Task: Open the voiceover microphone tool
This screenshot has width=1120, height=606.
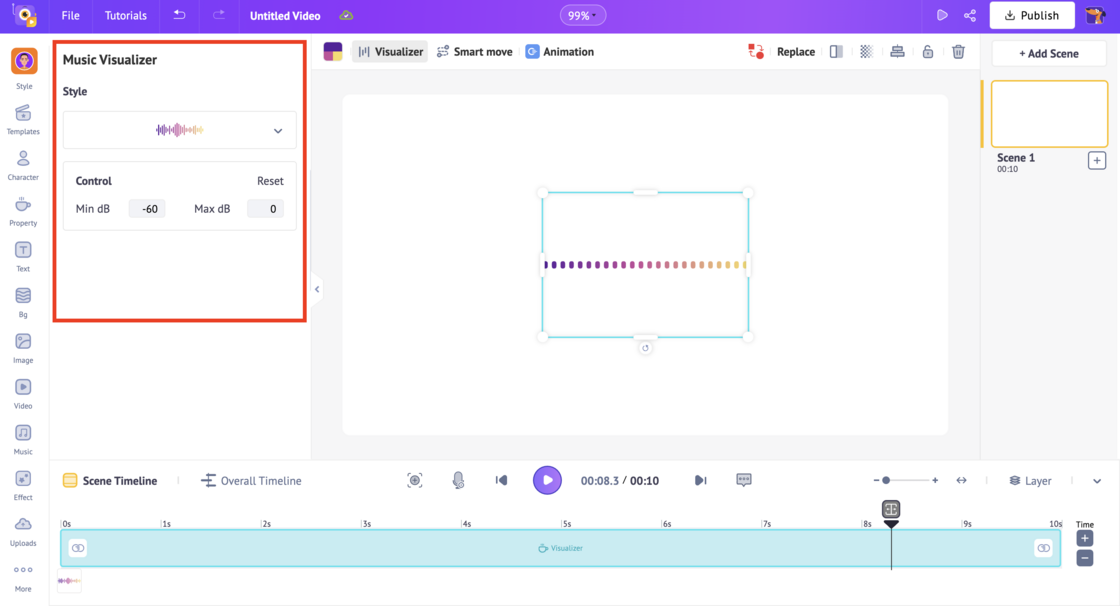Action: tap(458, 480)
